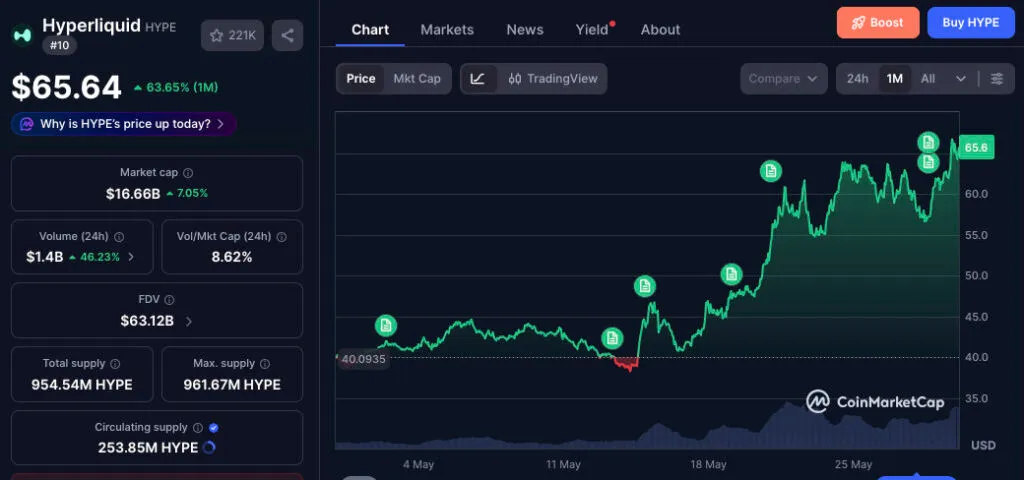Click the USD currency label
The width and height of the screenshot is (1024, 480).
[x=983, y=445]
